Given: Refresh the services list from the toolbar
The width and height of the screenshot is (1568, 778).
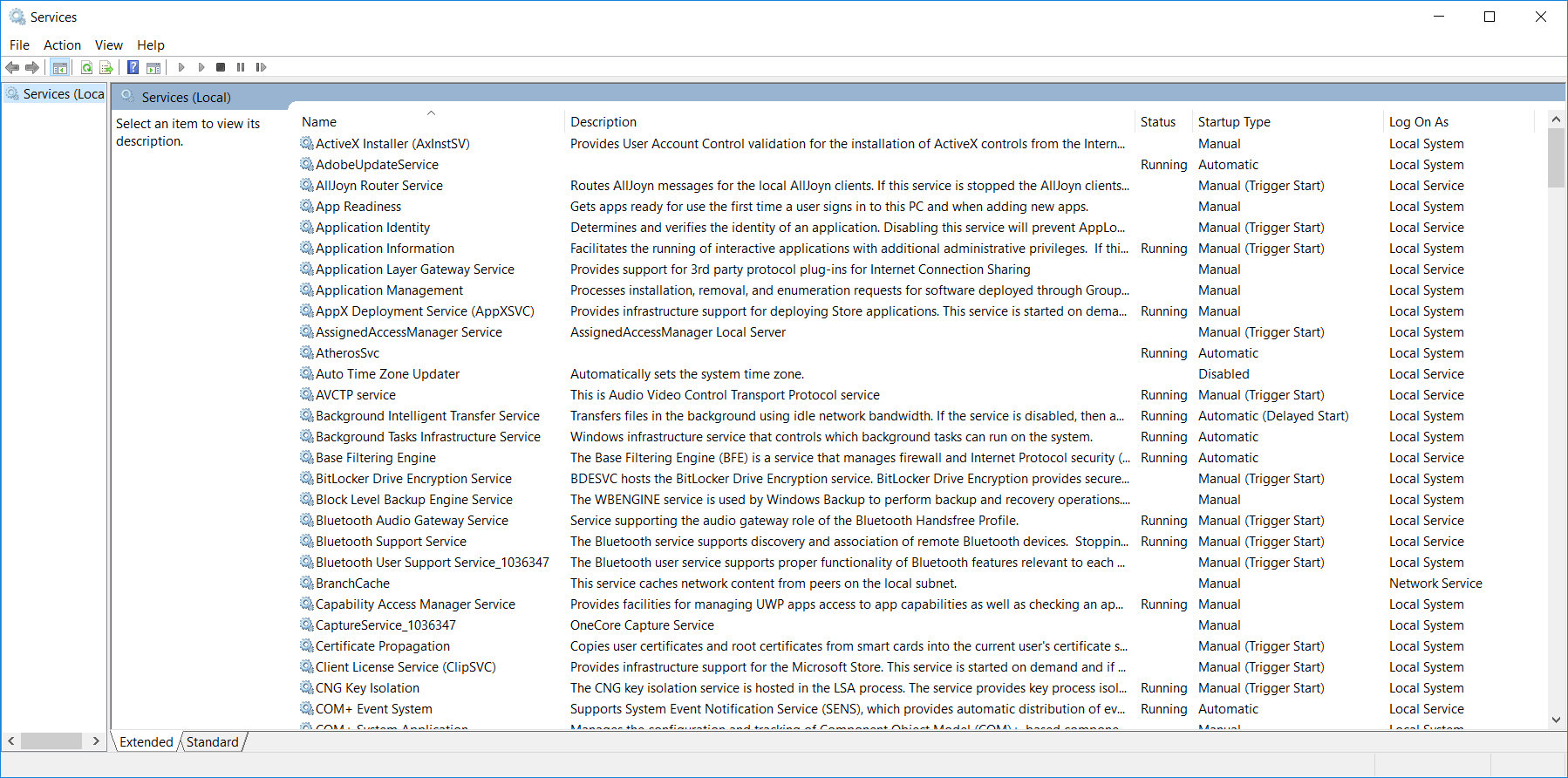Looking at the screenshot, I should click(x=86, y=67).
